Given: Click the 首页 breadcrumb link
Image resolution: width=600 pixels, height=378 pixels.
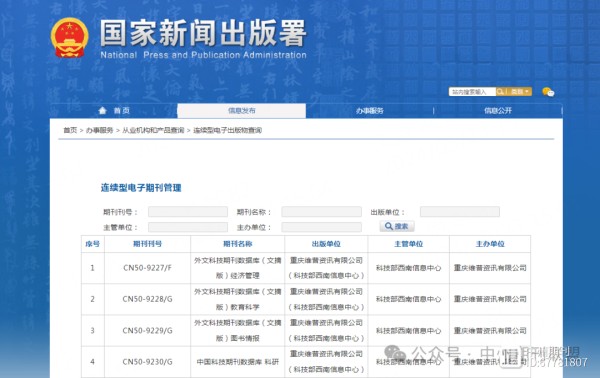Looking at the screenshot, I should tap(70, 130).
